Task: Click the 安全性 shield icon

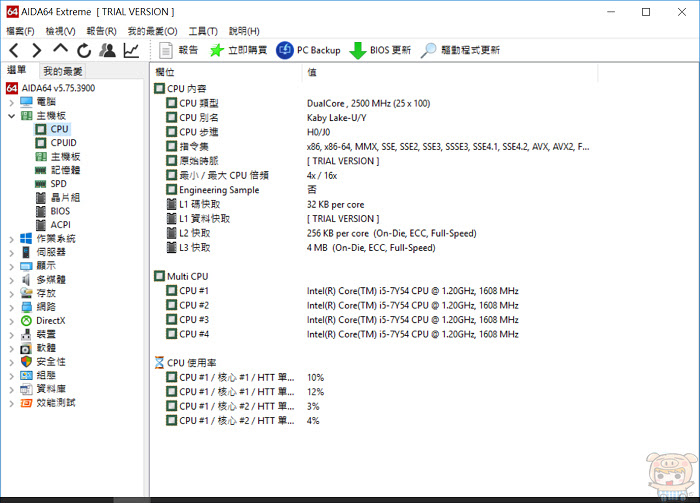Action: pyautogui.click(x=26, y=362)
